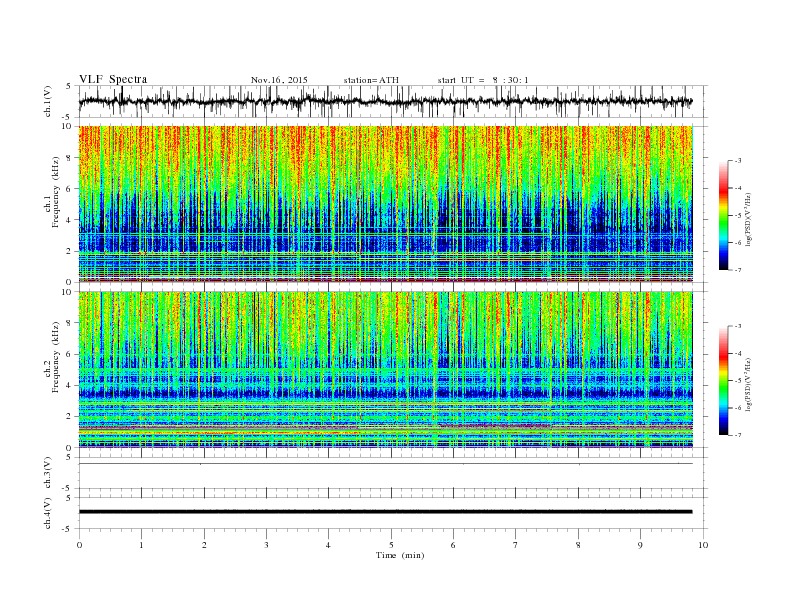Screen dimensions: 792x612
Task: Click time axis tick label "5"
Action: tap(391, 545)
